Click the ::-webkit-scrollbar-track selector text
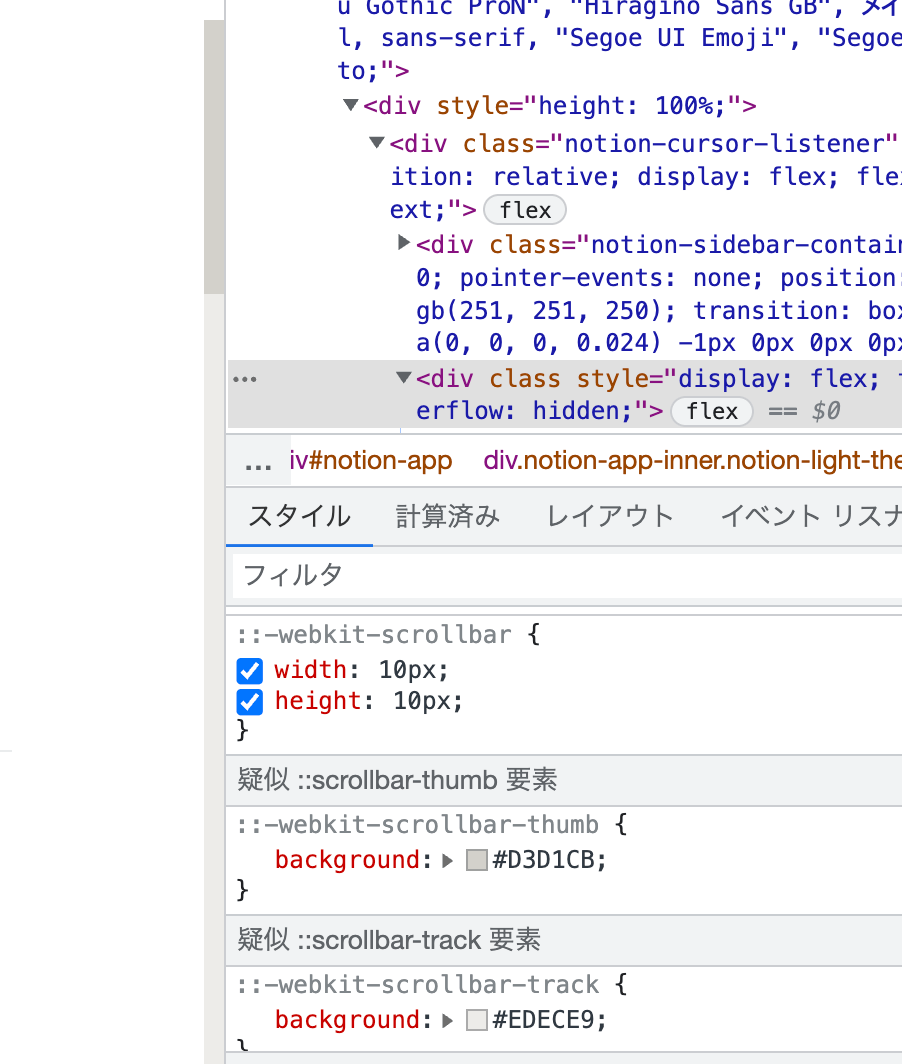 point(417,985)
